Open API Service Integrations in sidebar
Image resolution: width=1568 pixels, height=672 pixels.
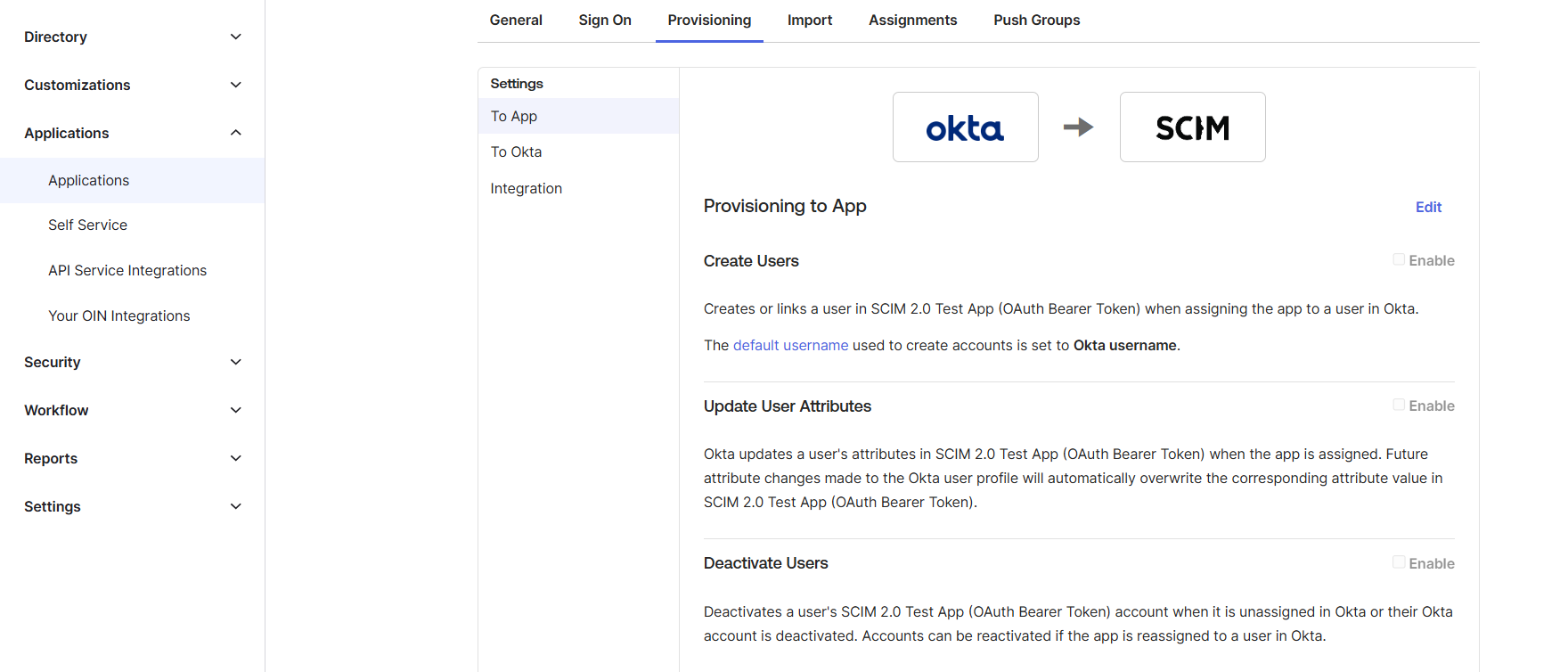pyautogui.click(x=127, y=270)
